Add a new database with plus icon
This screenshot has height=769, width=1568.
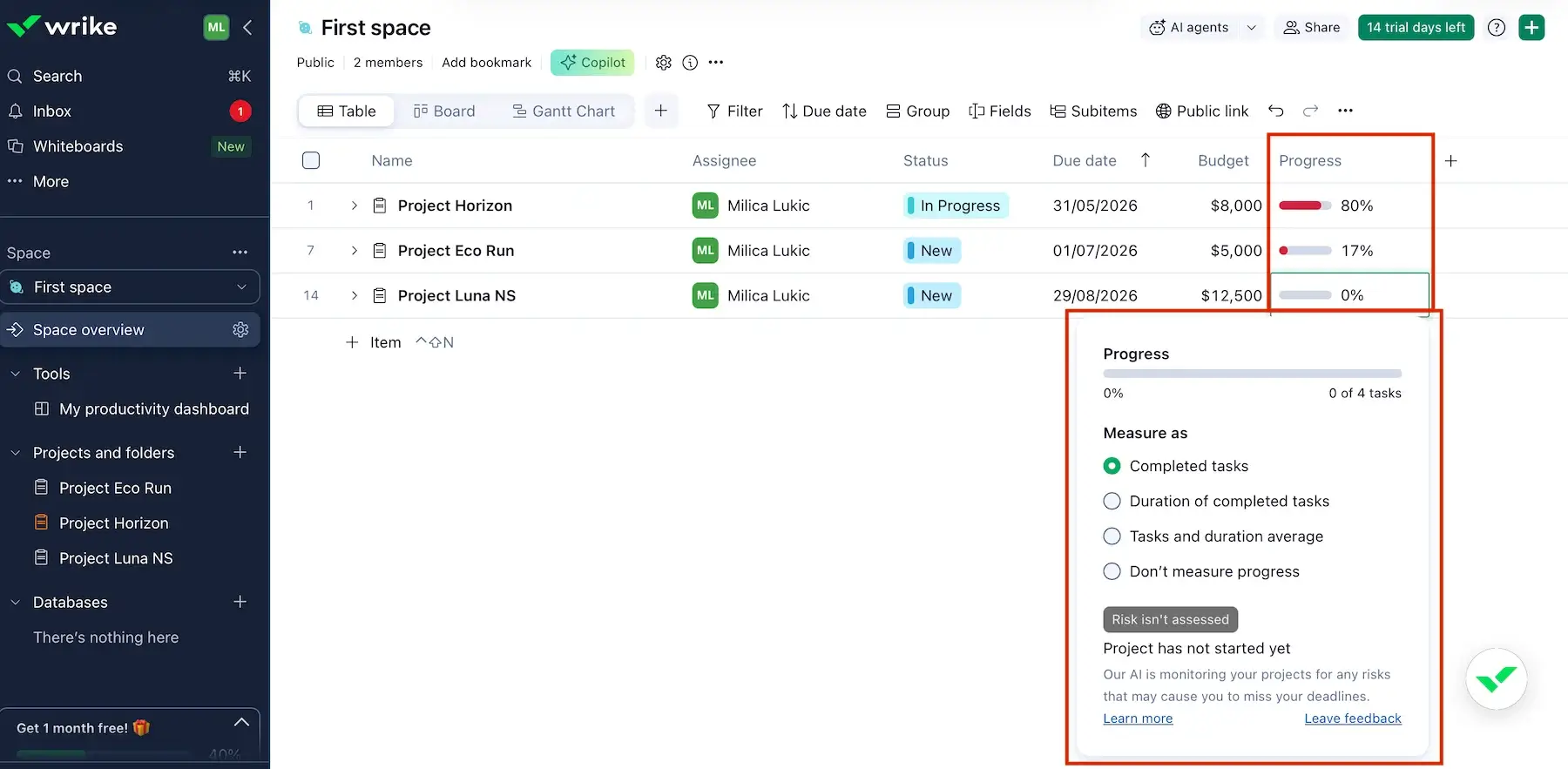[x=240, y=603]
